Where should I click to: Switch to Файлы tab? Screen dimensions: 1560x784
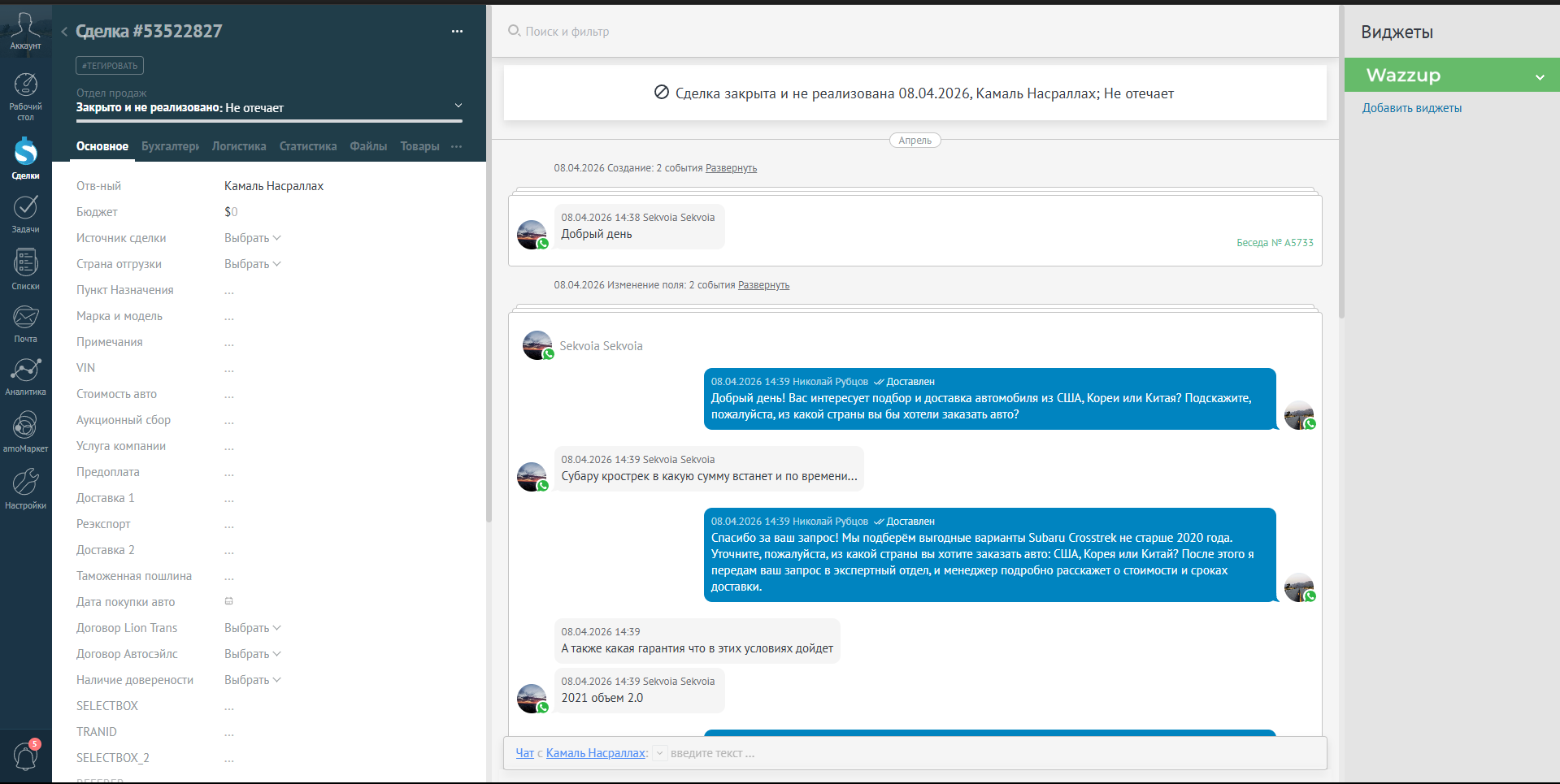[368, 146]
